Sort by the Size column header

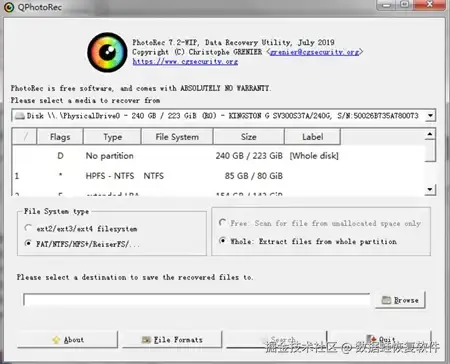click(x=249, y=137)
